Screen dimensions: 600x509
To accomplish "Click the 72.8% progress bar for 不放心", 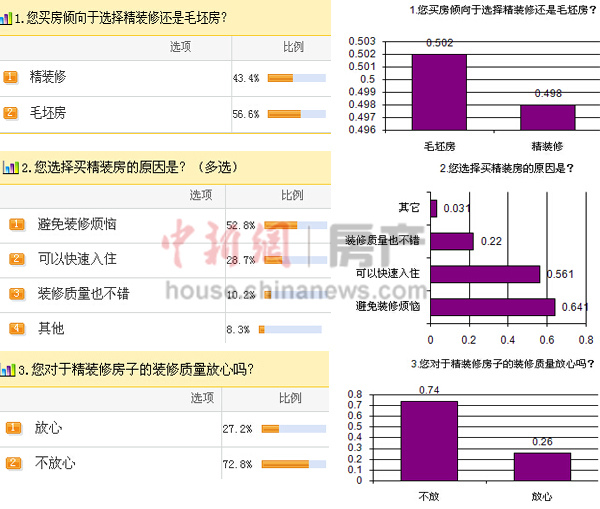I will [294, 464].
